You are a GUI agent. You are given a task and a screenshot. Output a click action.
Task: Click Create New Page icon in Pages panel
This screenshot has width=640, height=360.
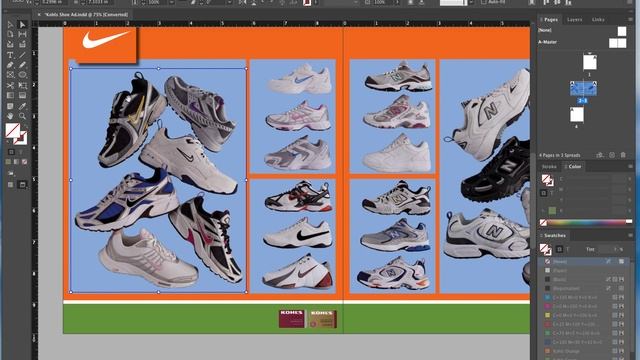click(612, 155)
